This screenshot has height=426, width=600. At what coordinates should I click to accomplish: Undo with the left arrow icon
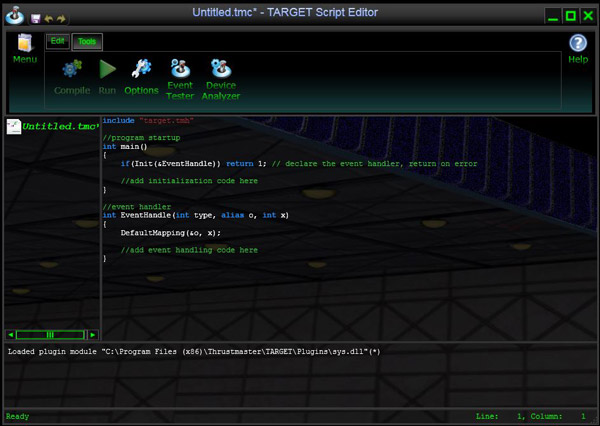click(x=49, y=18)
